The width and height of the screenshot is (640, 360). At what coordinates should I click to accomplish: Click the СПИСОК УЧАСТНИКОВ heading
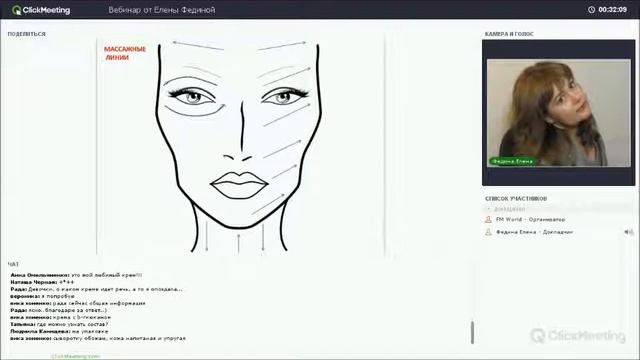(x=516, y=198)
